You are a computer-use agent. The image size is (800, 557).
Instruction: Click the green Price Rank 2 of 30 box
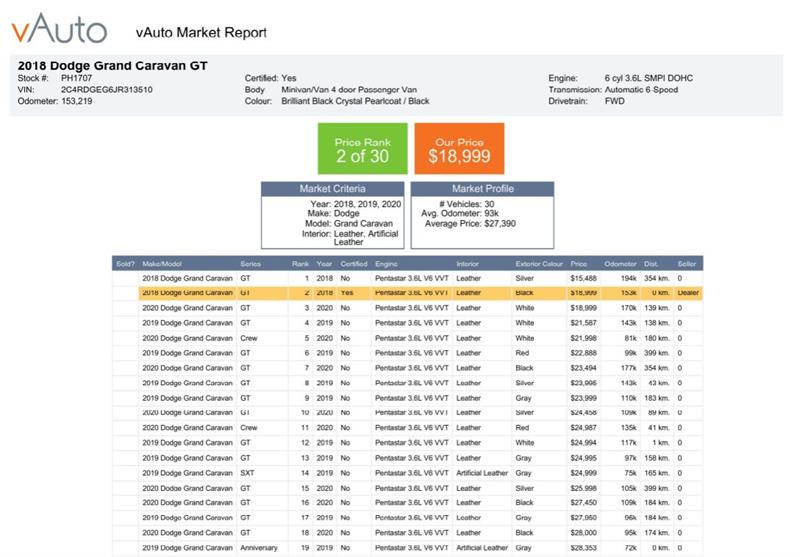(363, 148)
